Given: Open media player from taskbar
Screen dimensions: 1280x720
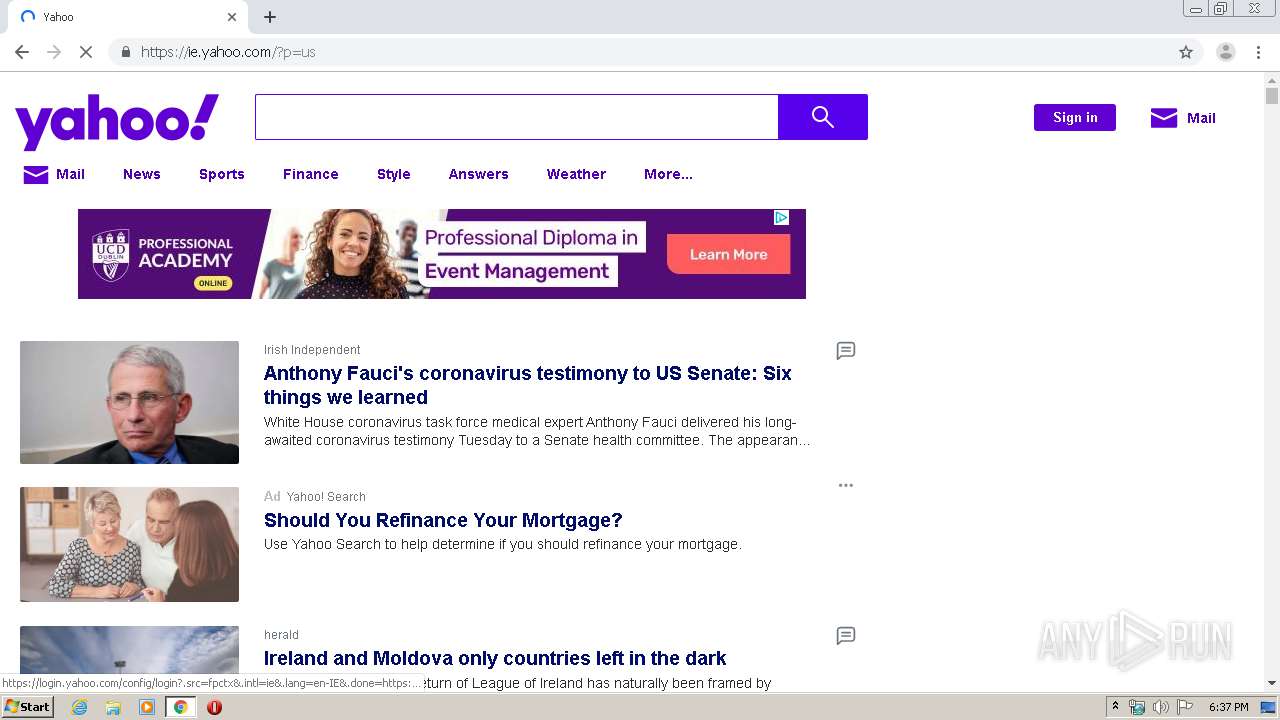Looking at the screenshot, I should point(147,707).
